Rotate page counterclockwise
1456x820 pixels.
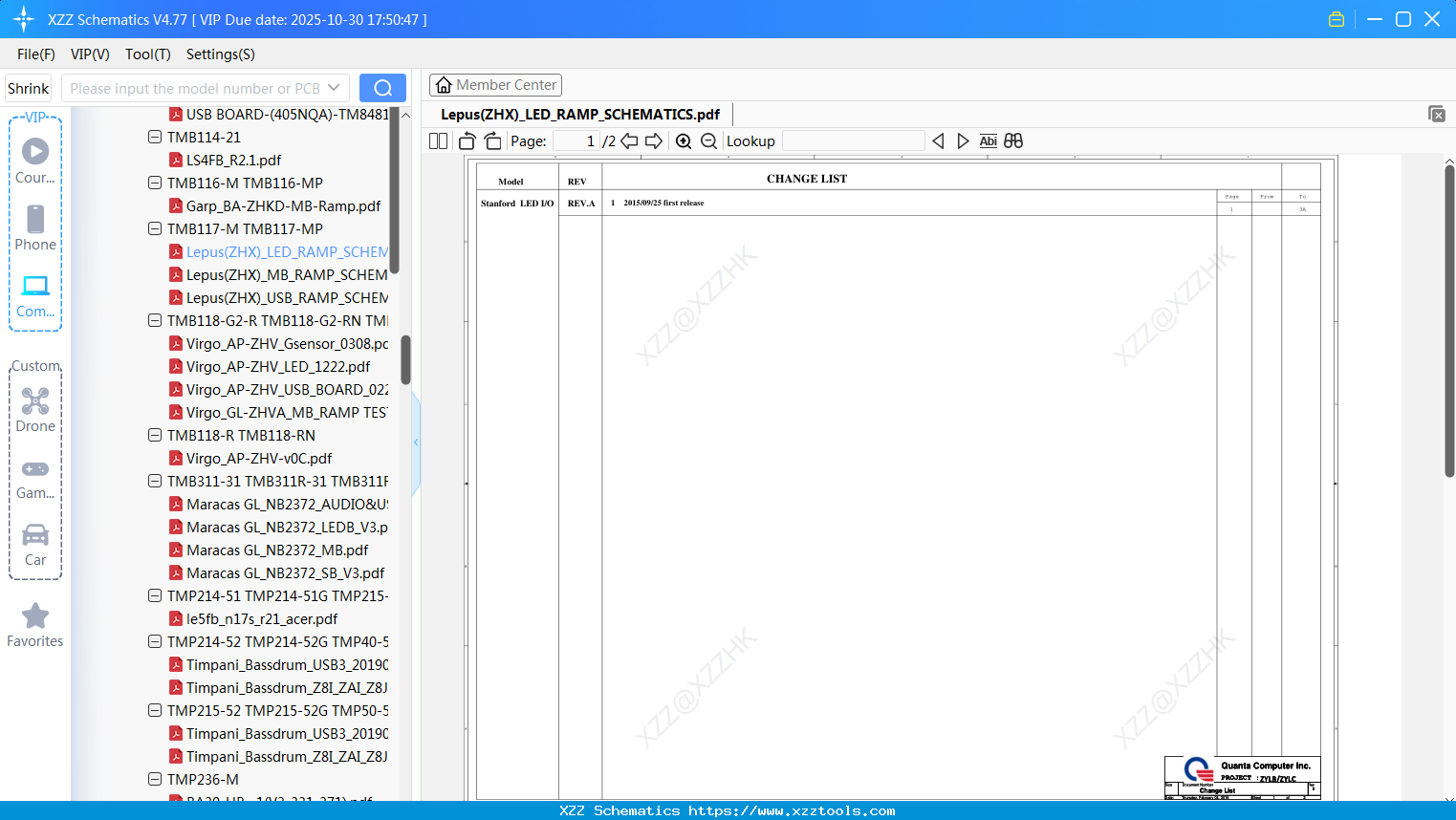tap(467, 140)
